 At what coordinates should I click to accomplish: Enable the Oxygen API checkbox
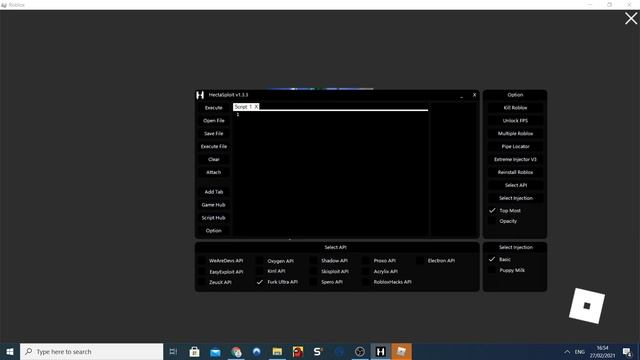[x=260, y=260]
